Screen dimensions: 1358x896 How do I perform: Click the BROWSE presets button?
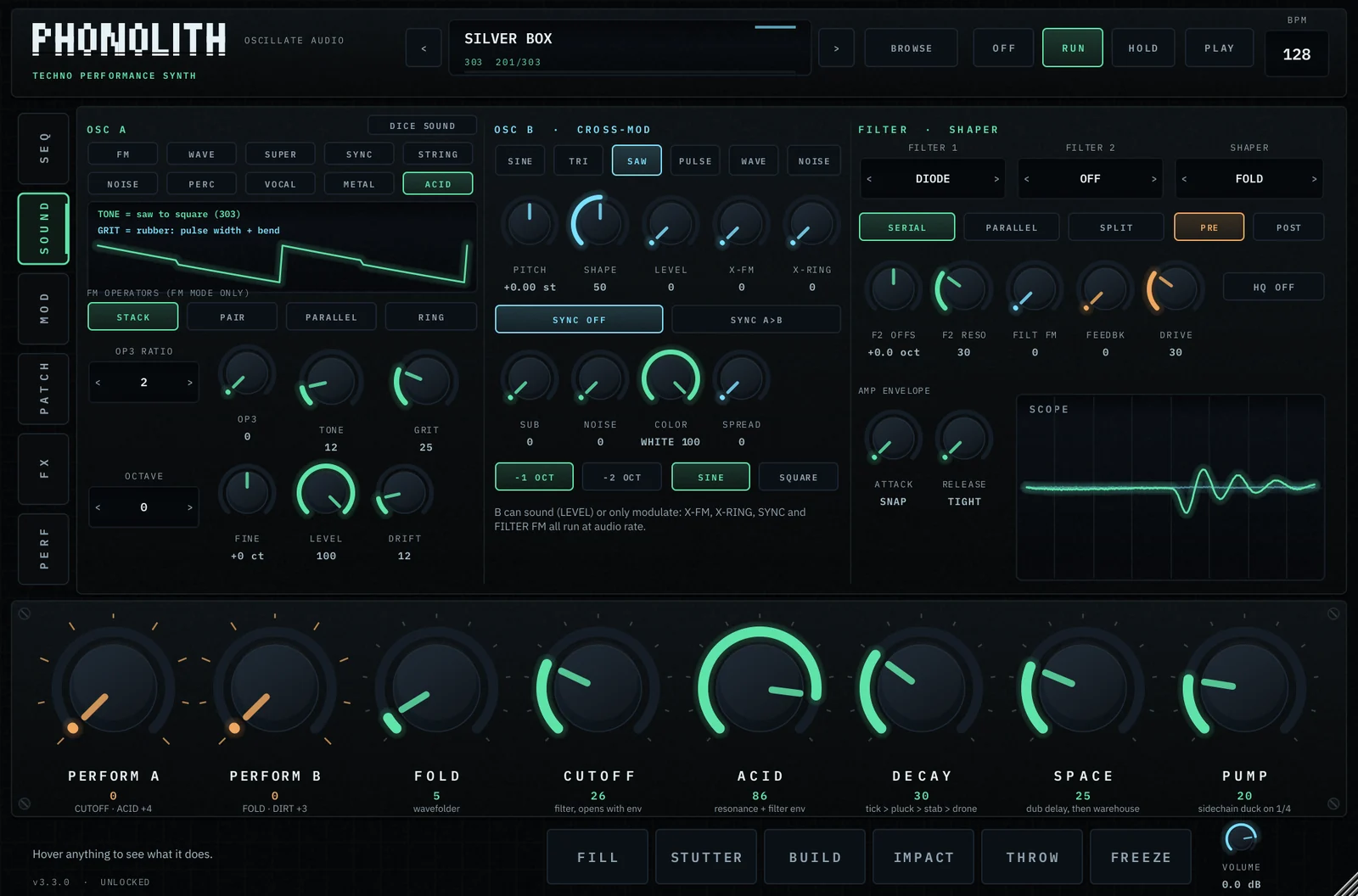[912, 48]
